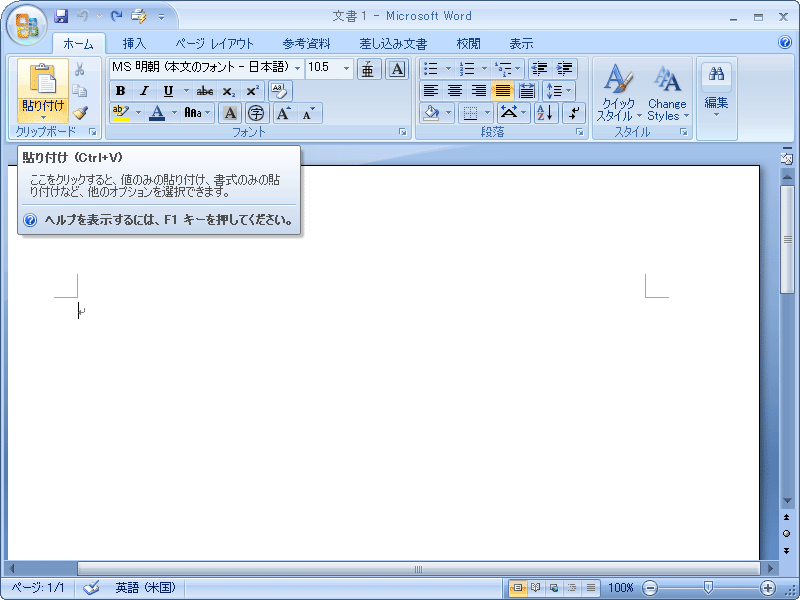Click the browse object circle icon

(786, 534)
